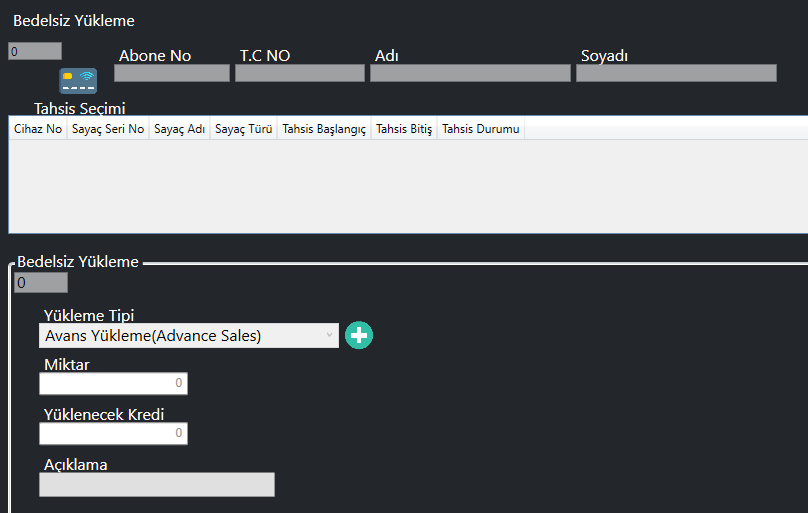Click the green plus add button

point(359,336)
